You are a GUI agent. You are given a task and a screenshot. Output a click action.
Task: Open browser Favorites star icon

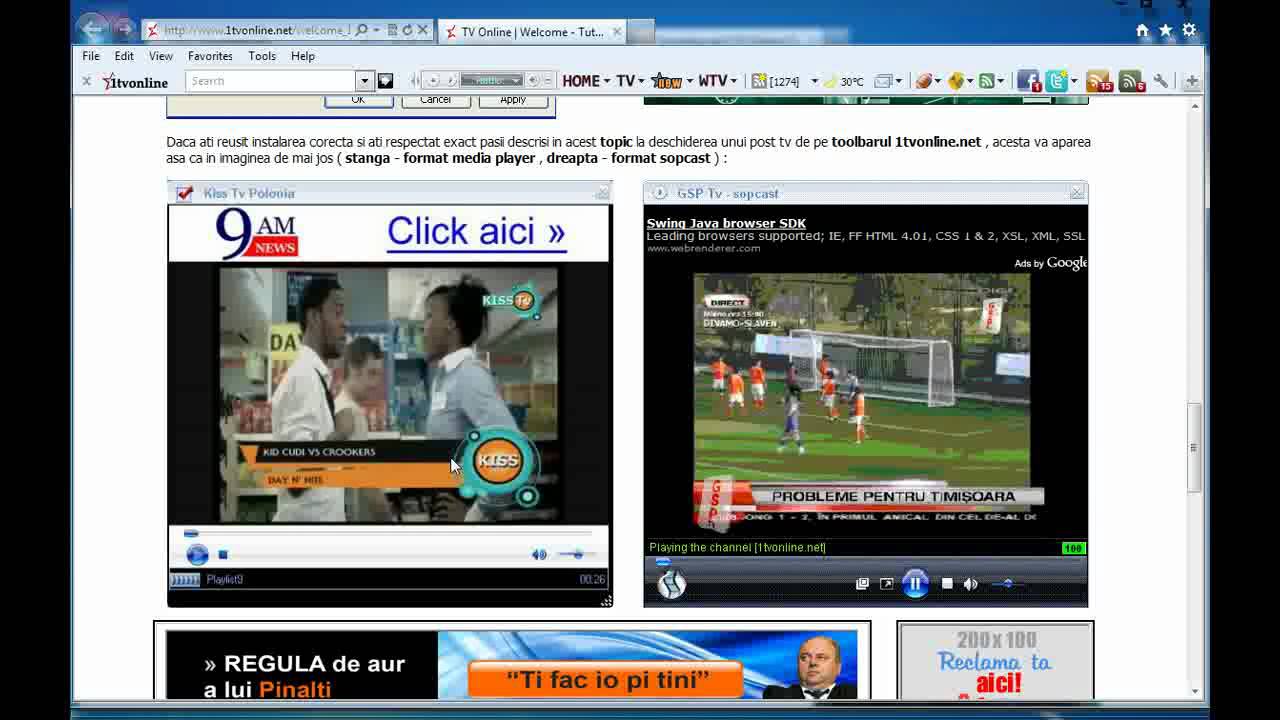(x=1166, y=31)
